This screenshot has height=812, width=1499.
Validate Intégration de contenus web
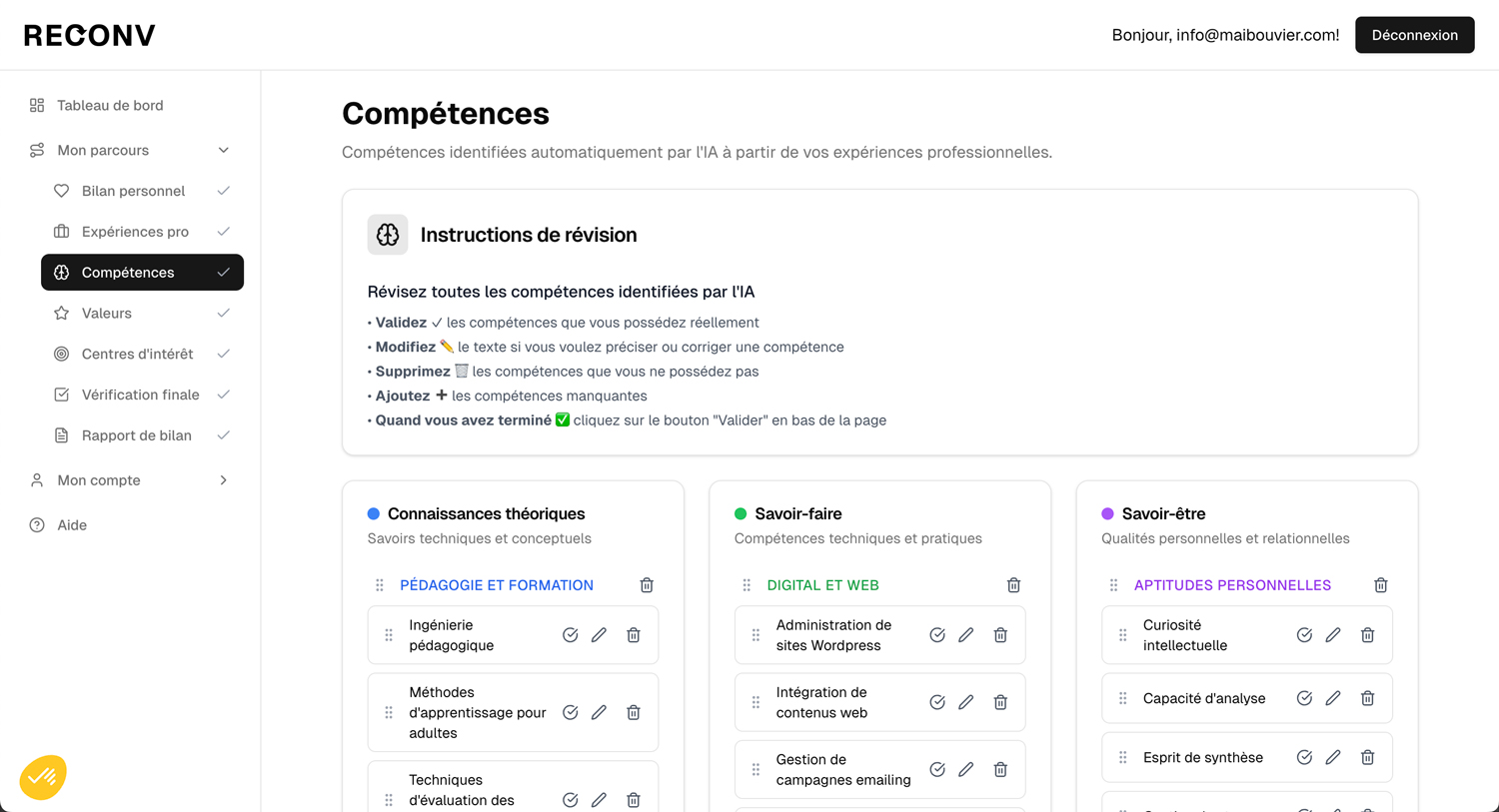(936, 702)
